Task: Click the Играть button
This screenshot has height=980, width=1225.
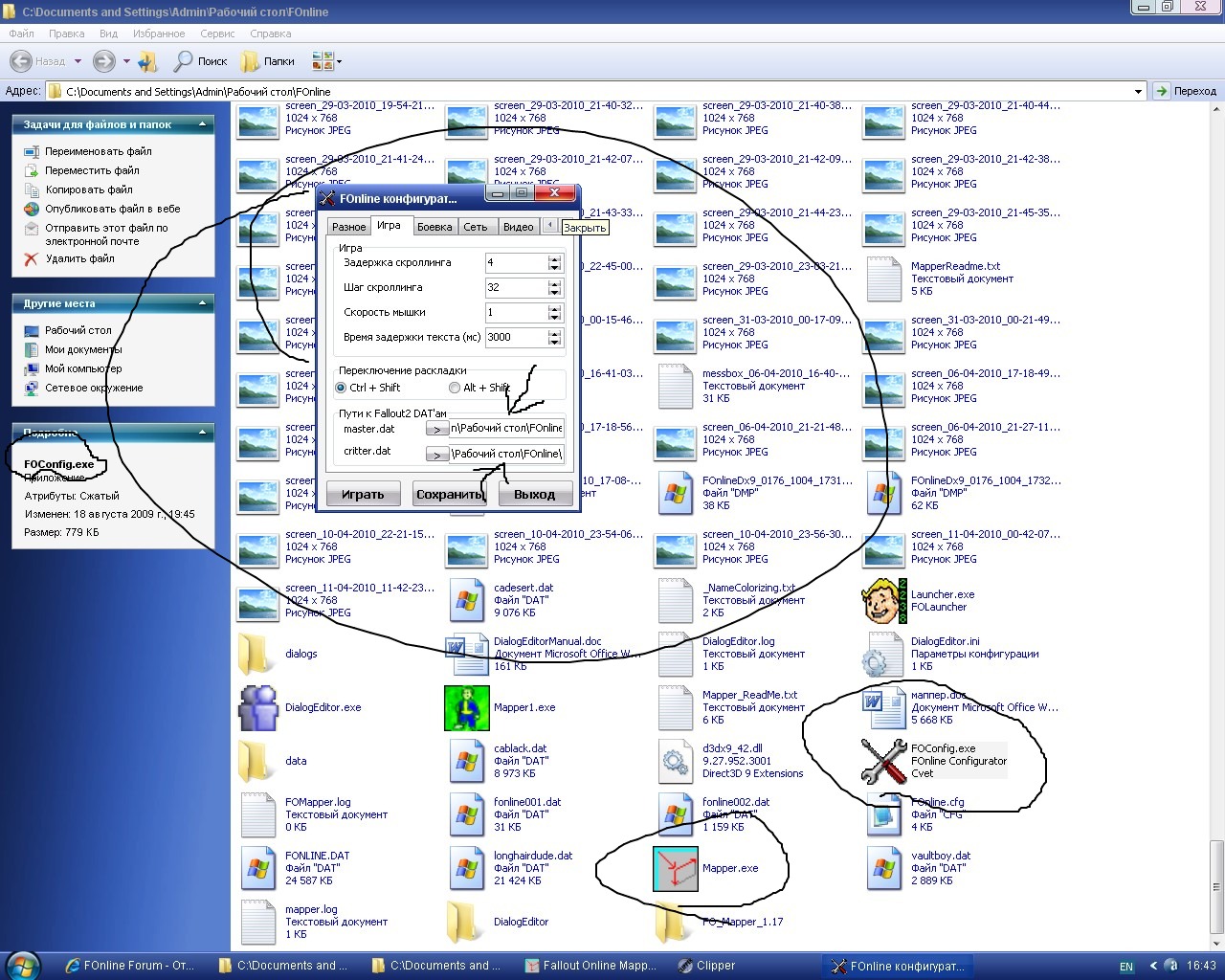Action: pos(363,494)
